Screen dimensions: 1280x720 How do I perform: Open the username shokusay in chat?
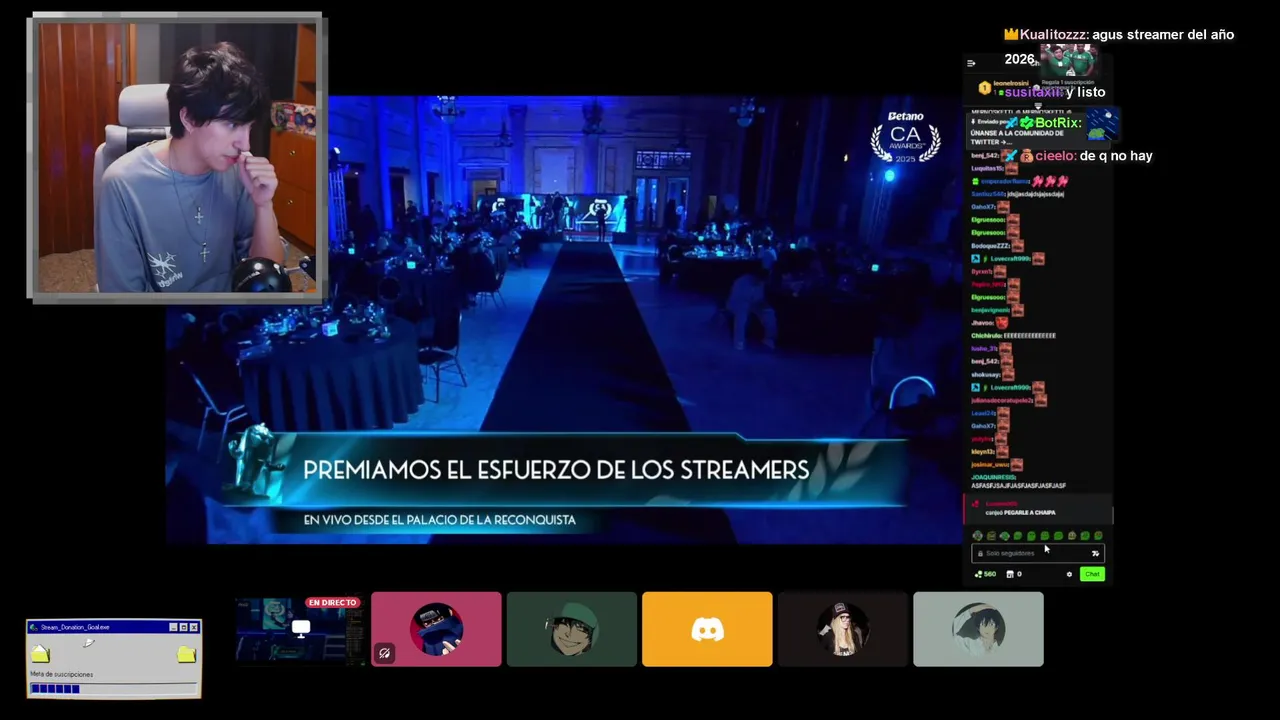click(986, 375)
